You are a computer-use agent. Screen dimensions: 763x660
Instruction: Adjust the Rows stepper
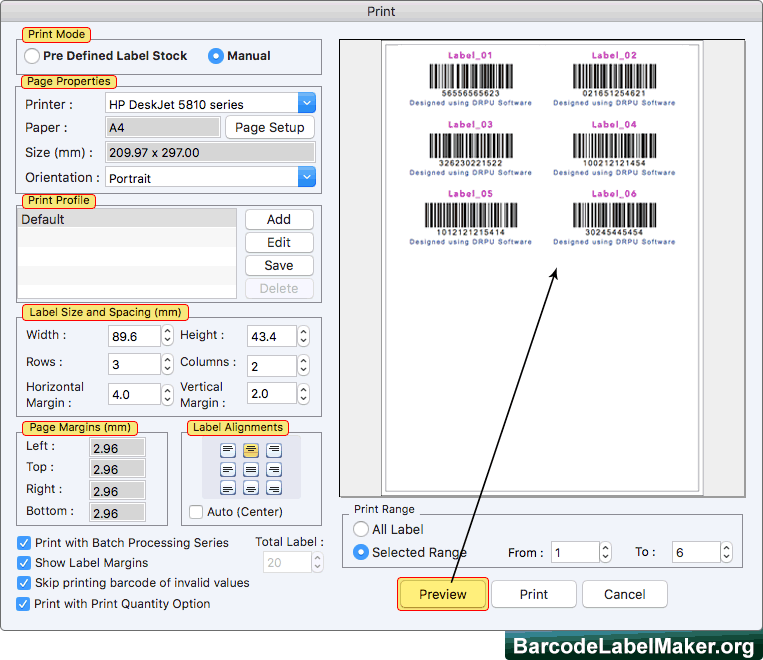(167, 364)
